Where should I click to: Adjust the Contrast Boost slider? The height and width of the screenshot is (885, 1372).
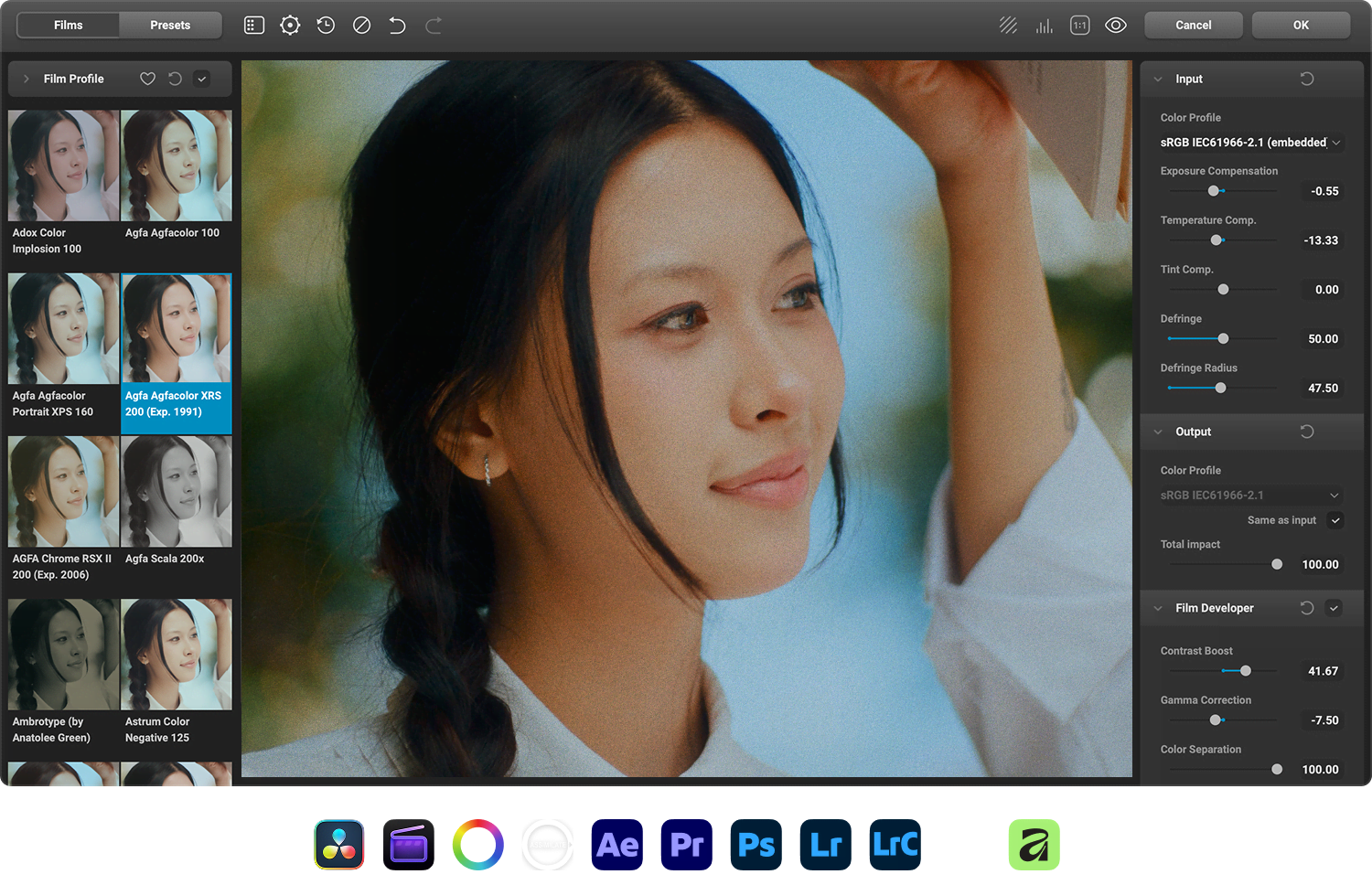1245,671
